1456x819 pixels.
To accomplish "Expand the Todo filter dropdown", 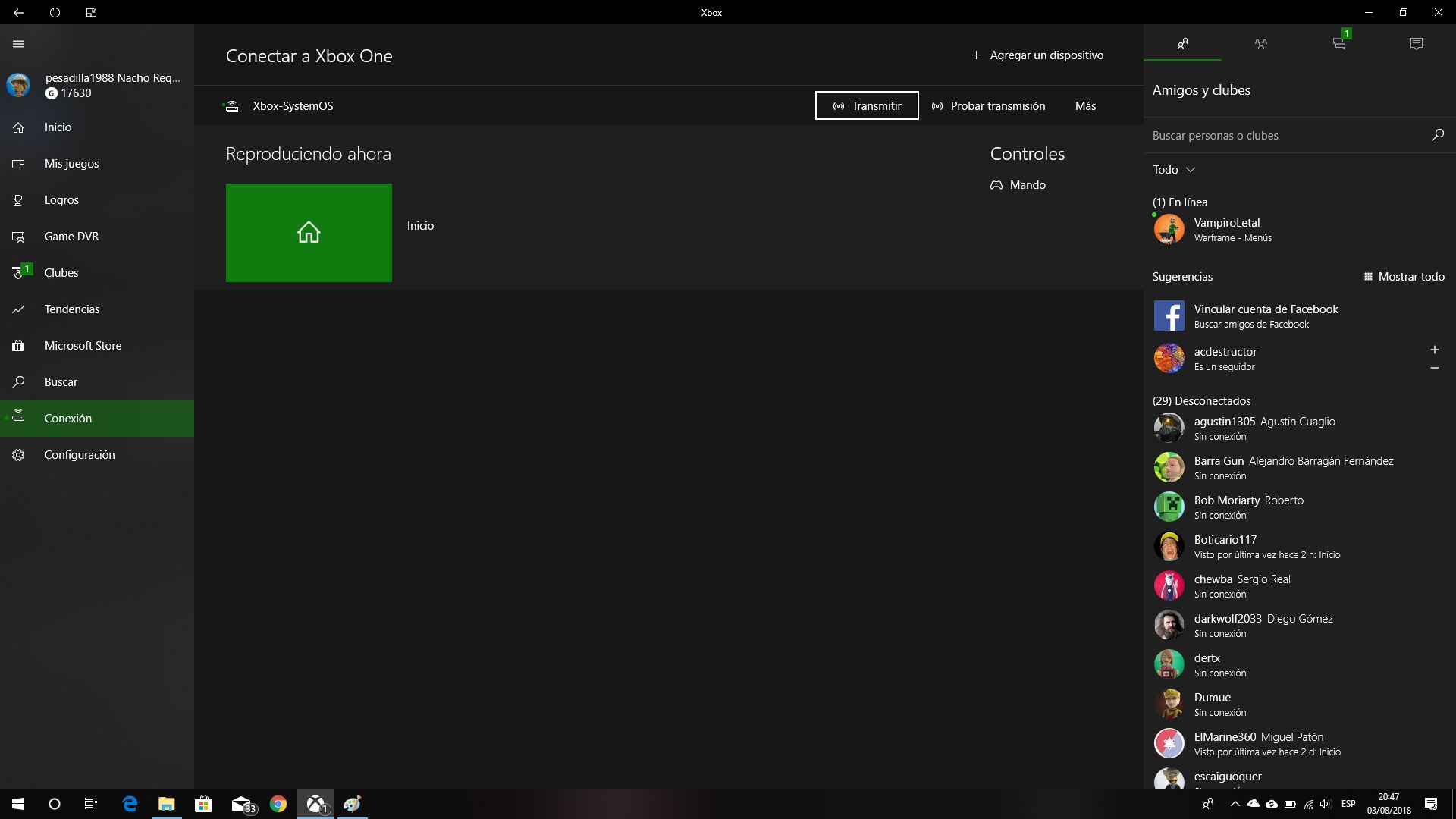I will point(1174,170).
